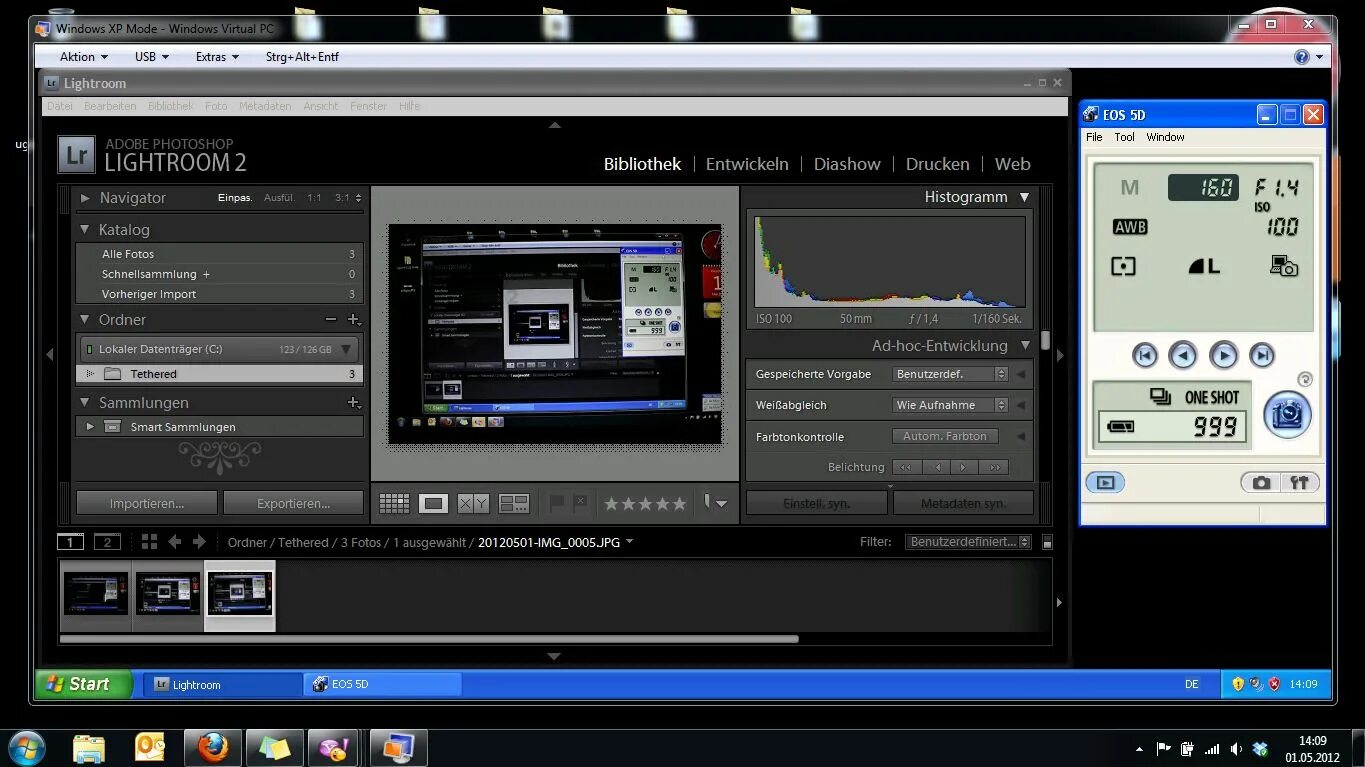Open the Filter Benutzerdefiniert dropdown

point(969,542)
